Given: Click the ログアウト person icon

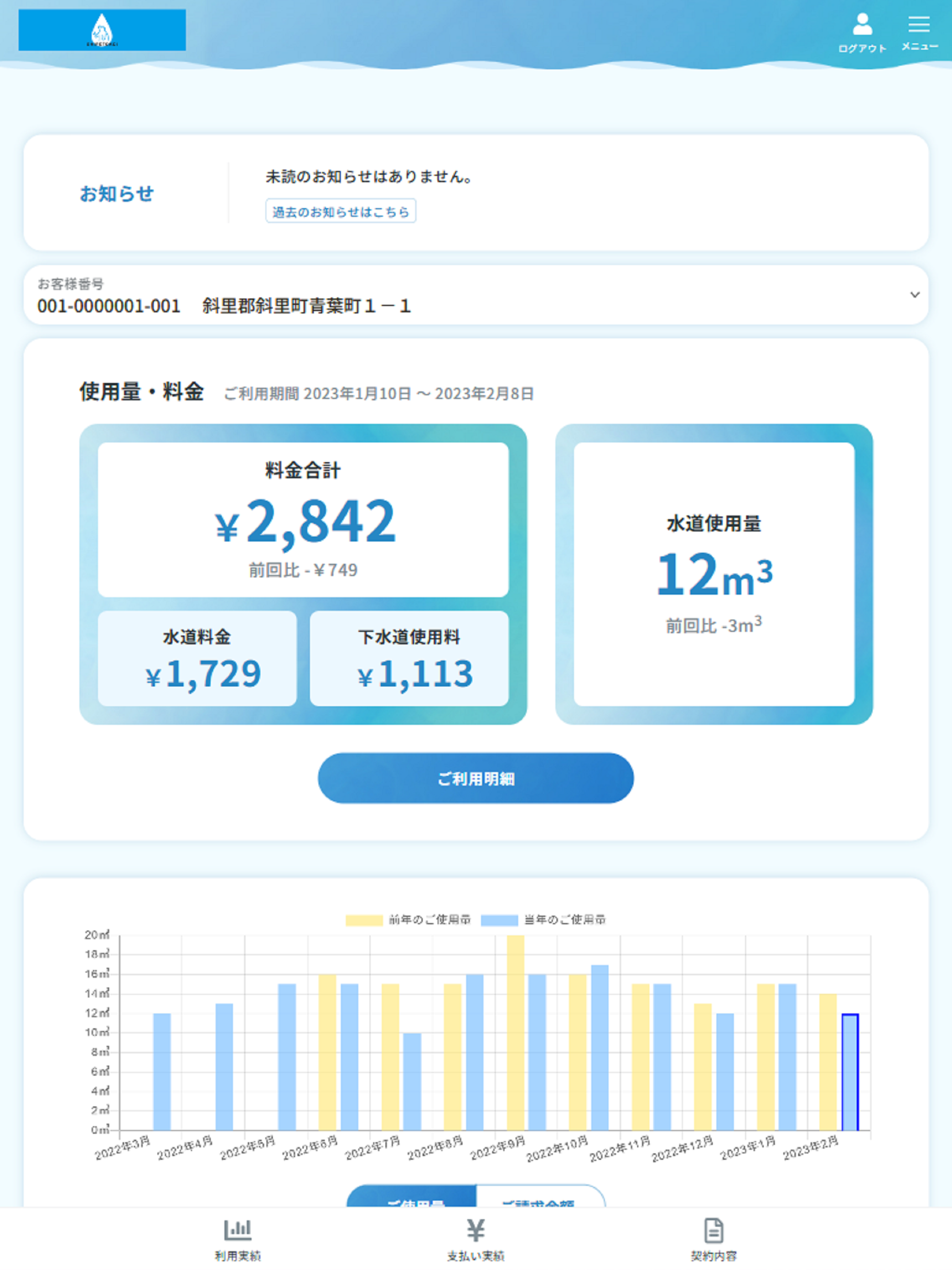Looking at the screenshot, I should (862, 25).
